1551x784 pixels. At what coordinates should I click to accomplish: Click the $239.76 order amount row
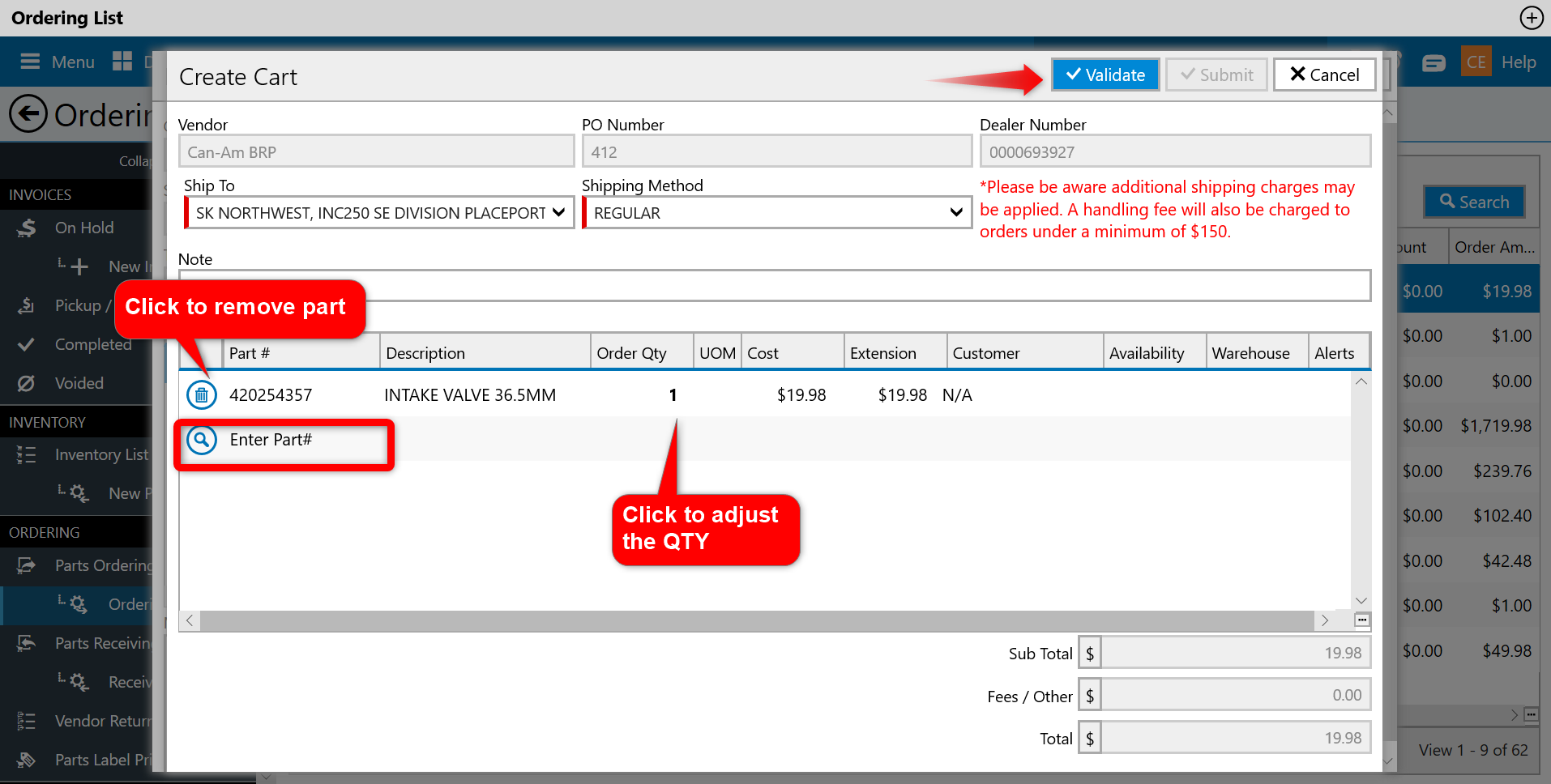(x=1502, y=471)
